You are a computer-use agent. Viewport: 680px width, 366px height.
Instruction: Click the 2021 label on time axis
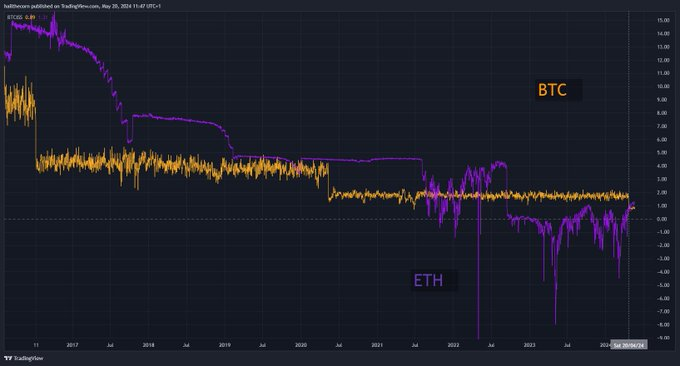tap(377, 345)
